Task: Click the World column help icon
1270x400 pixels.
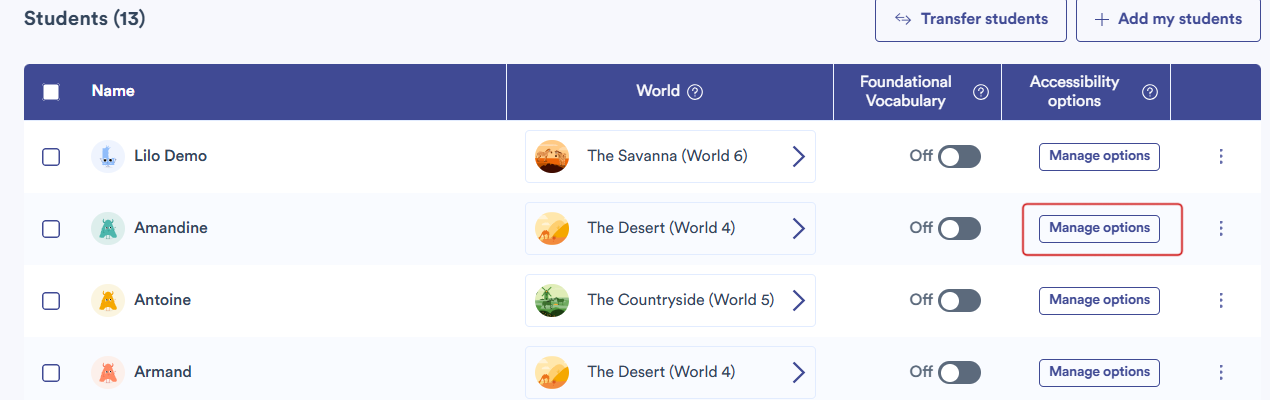Action: [x=695, y=92]
